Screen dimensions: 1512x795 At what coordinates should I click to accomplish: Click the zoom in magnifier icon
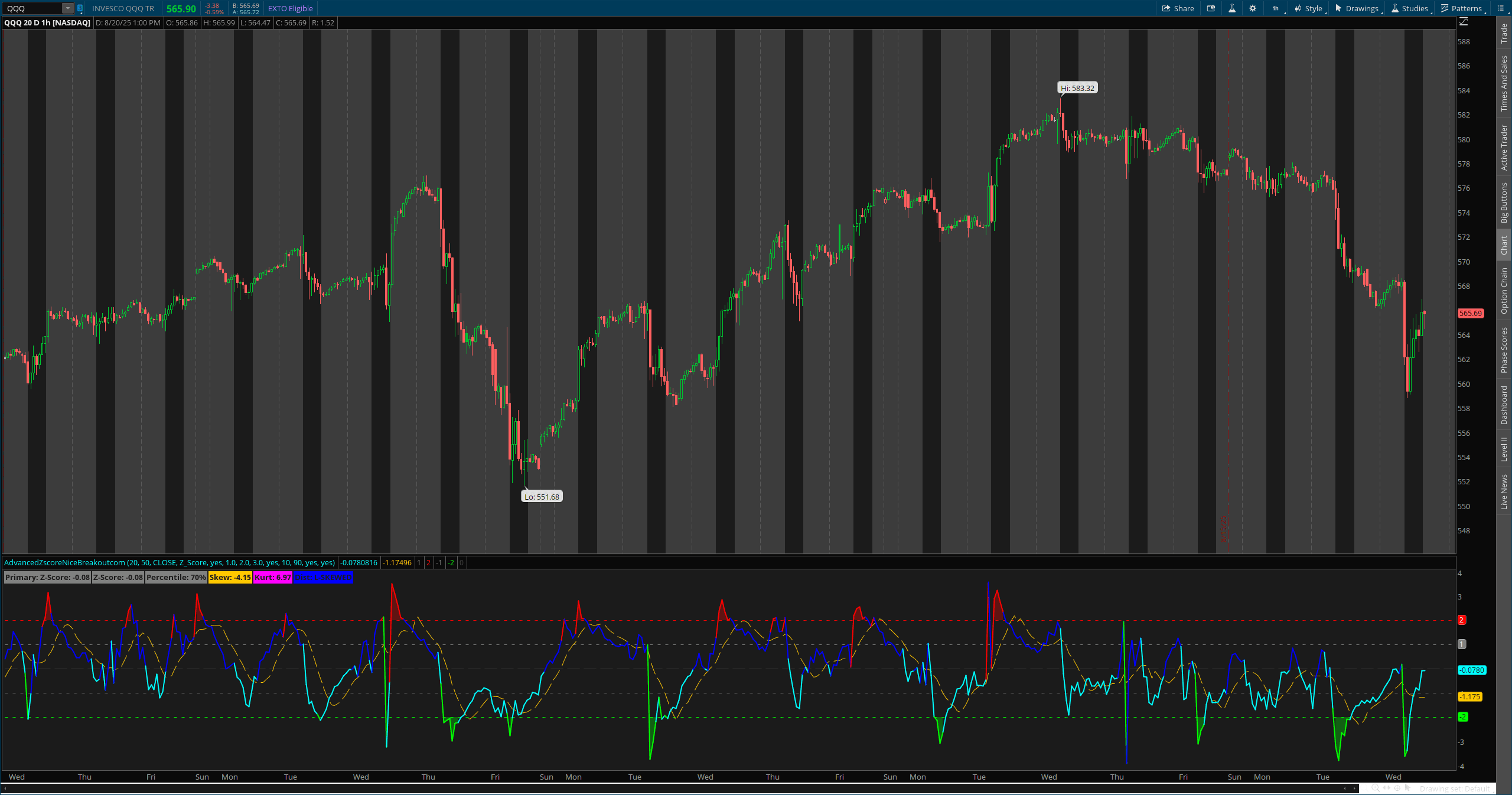click(x=1375, y=788)
